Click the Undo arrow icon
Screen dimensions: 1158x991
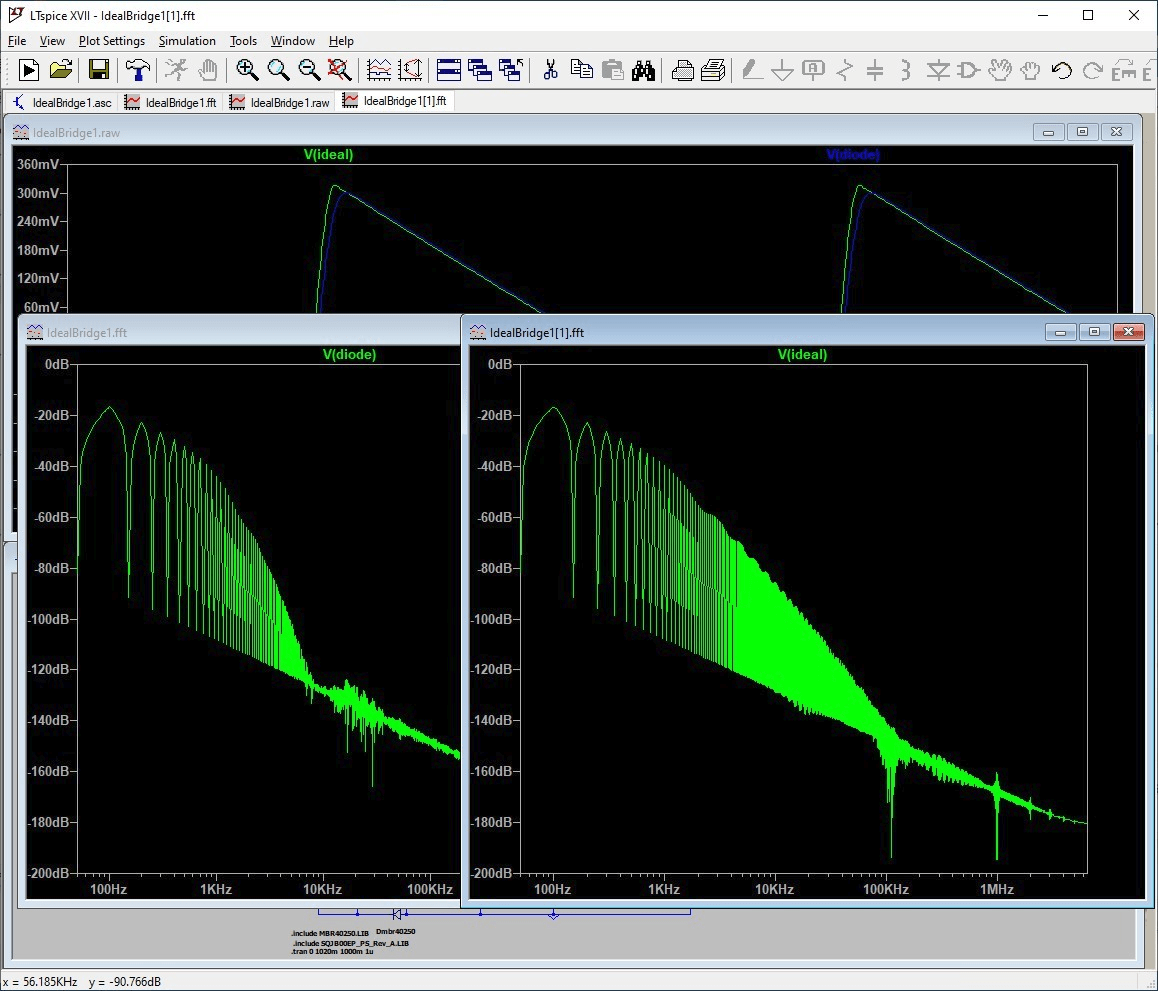[x=1061, y=70]
